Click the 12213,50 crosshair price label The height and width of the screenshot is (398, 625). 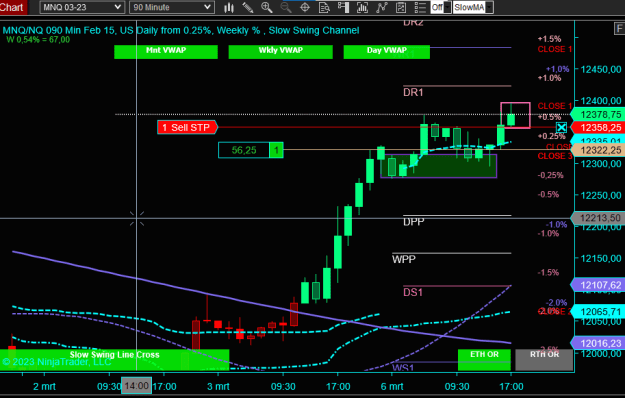(598, 218)
